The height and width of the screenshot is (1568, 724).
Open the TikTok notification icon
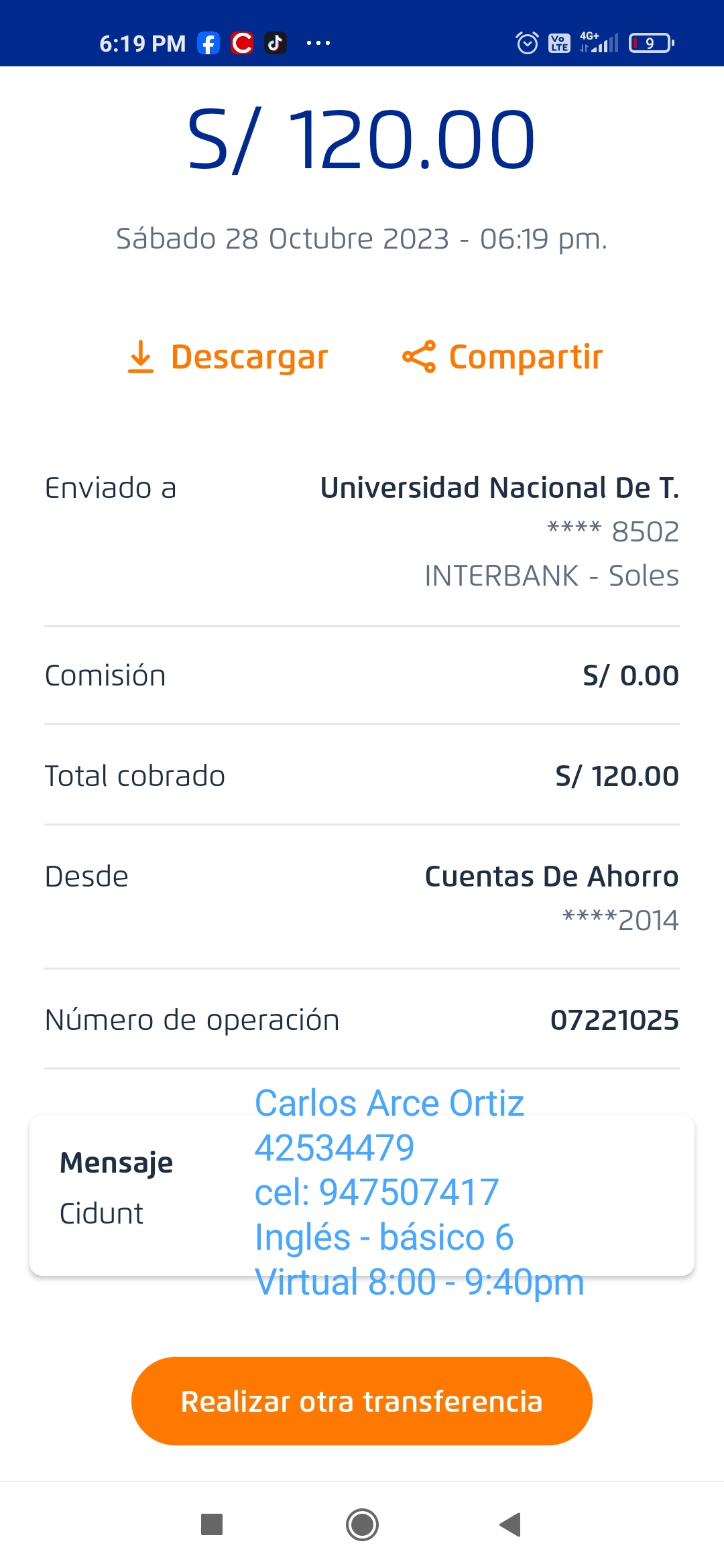tap(275, 44)
